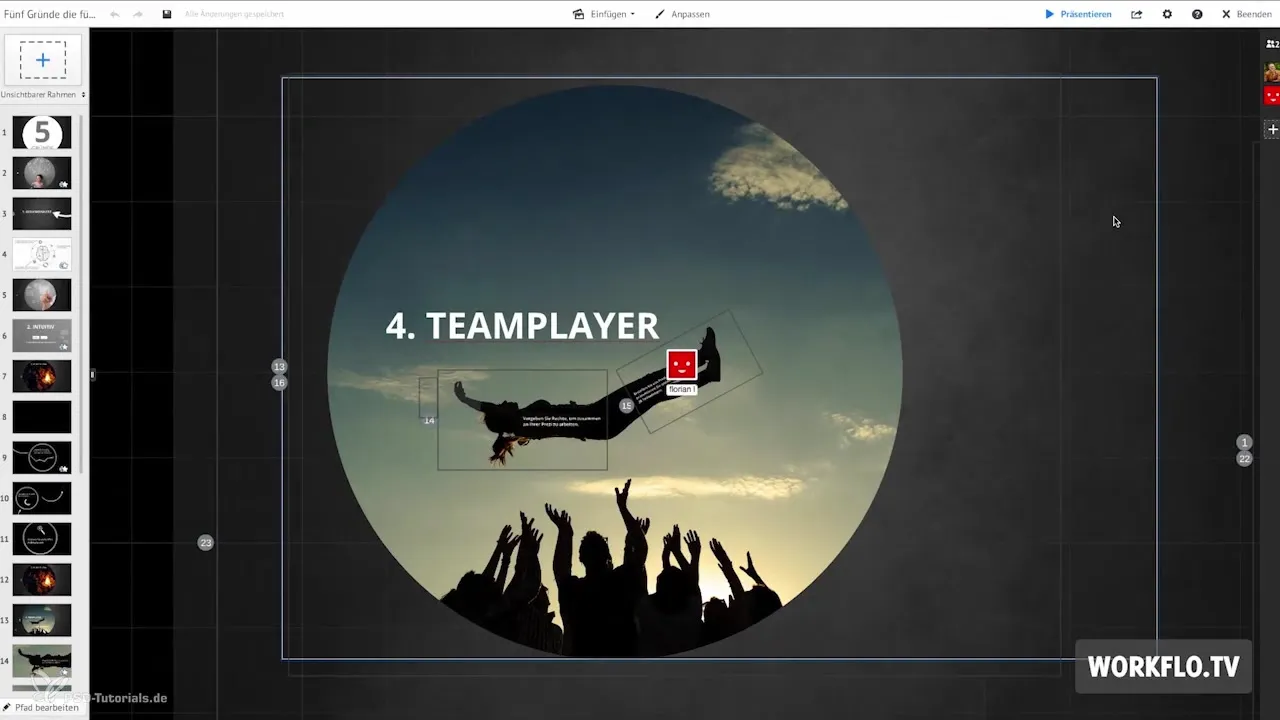Select path slide thumbnail 9
Screen dimensions: 1280x720
coord(42,457)
